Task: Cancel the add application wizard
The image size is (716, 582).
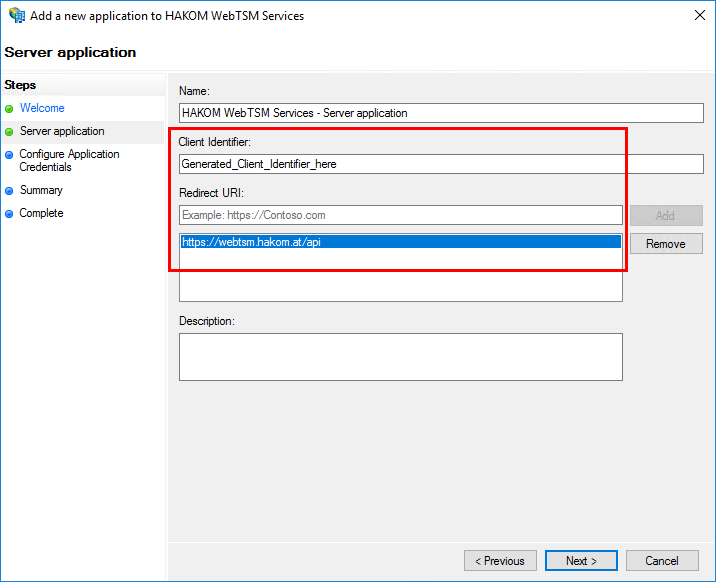Action: [662, 561]
